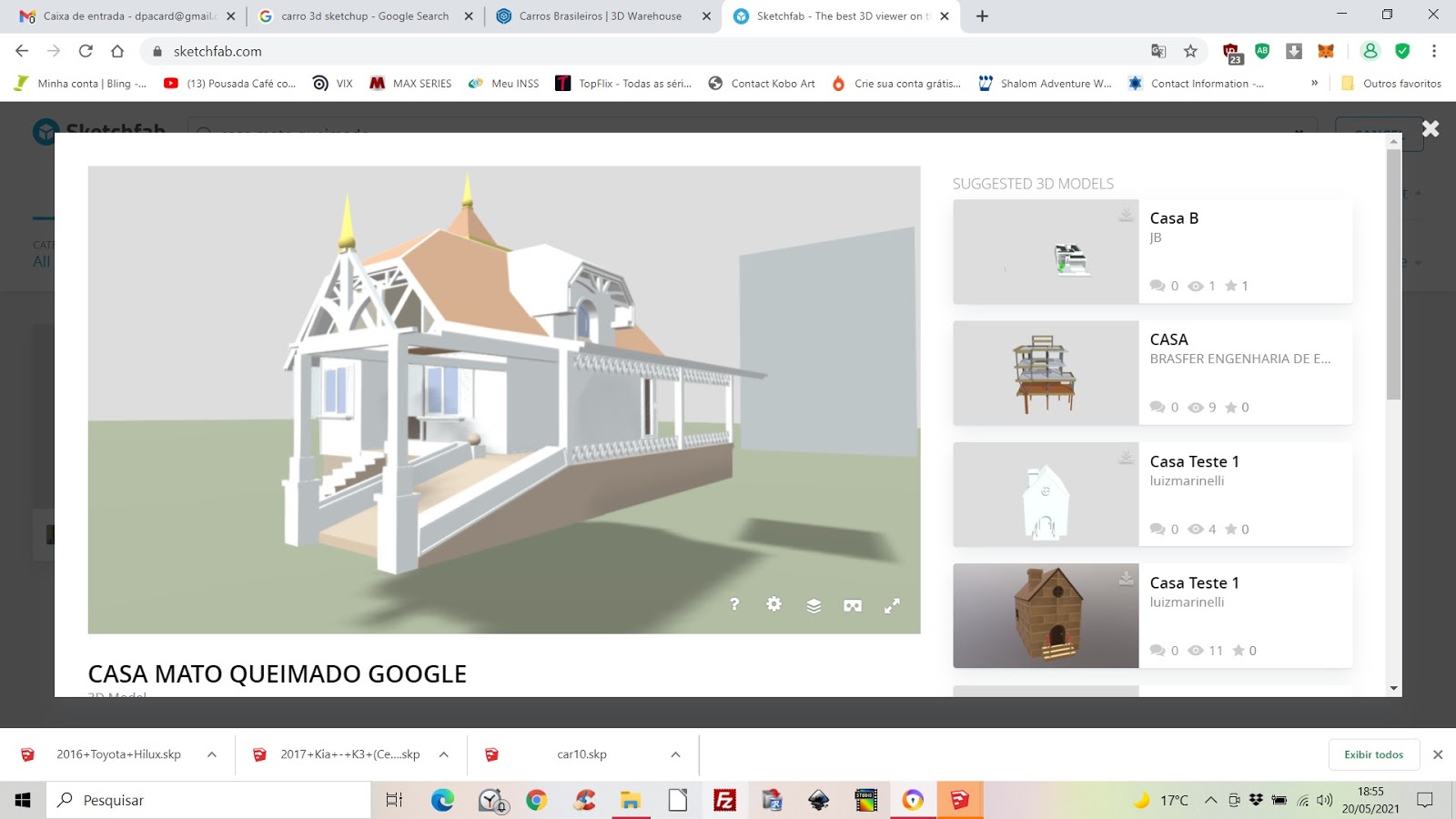Open File Explorer from the taskbar
The image size is (1456, 819).
click(x=630, y=800)
